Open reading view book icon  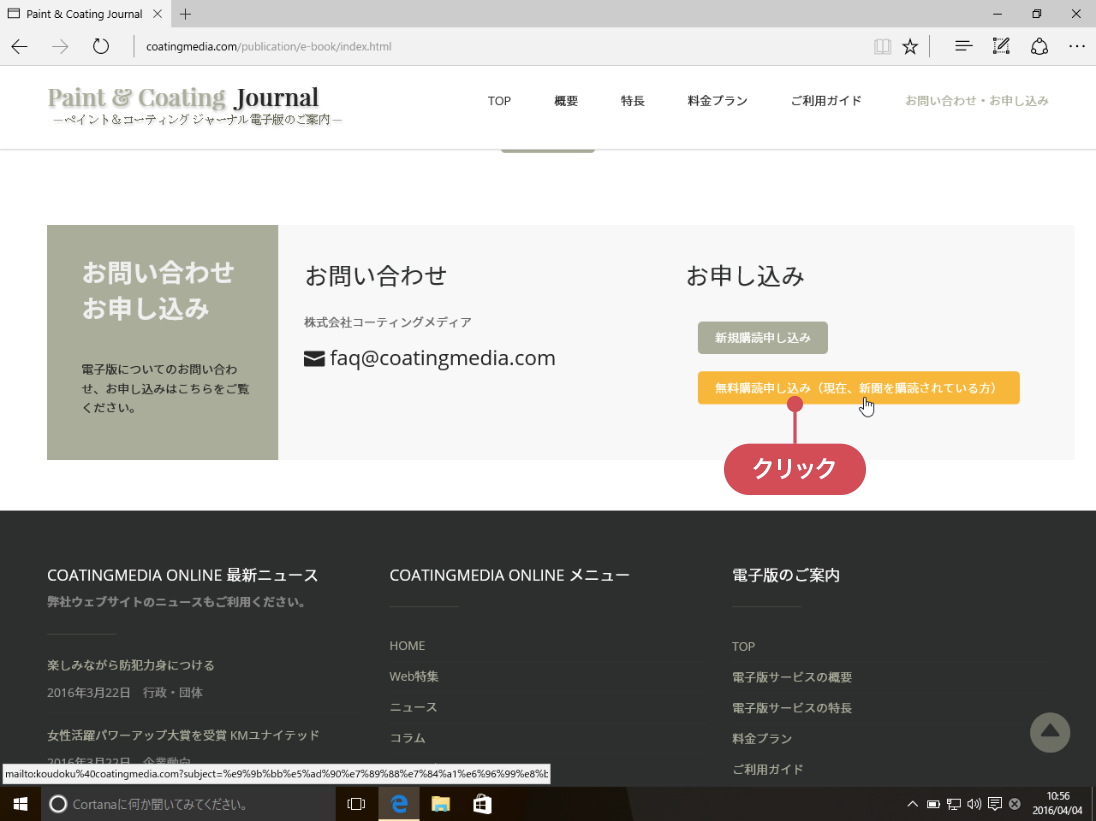[x=882, y=46]
